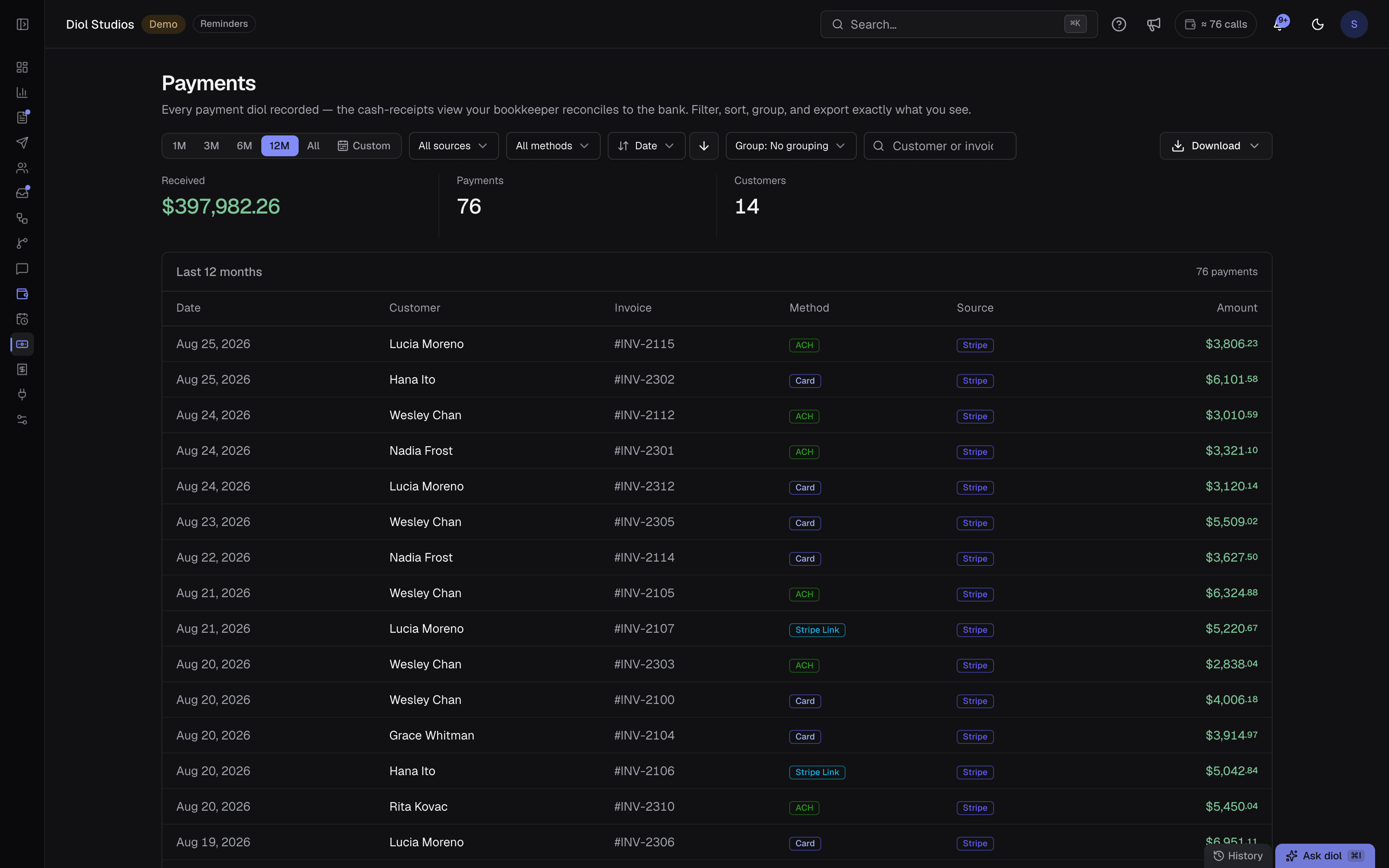Screen dimensions: 1389x868
Task: Click the $5,042.84 amount
Action: pos(1231,771)
